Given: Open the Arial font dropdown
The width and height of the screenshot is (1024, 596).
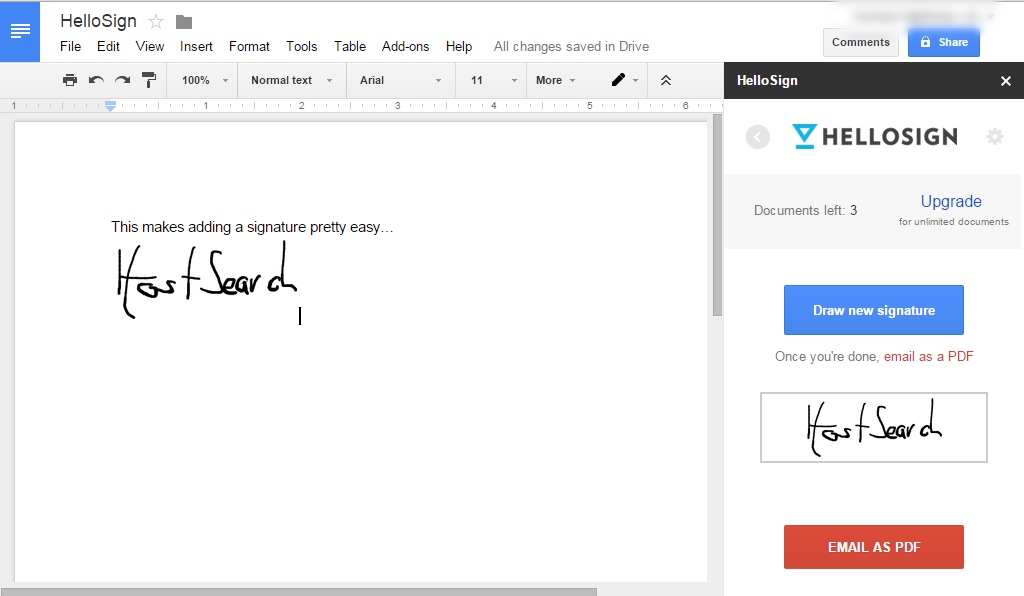Looking at the screenshot, I should click(x=399, y=80).
